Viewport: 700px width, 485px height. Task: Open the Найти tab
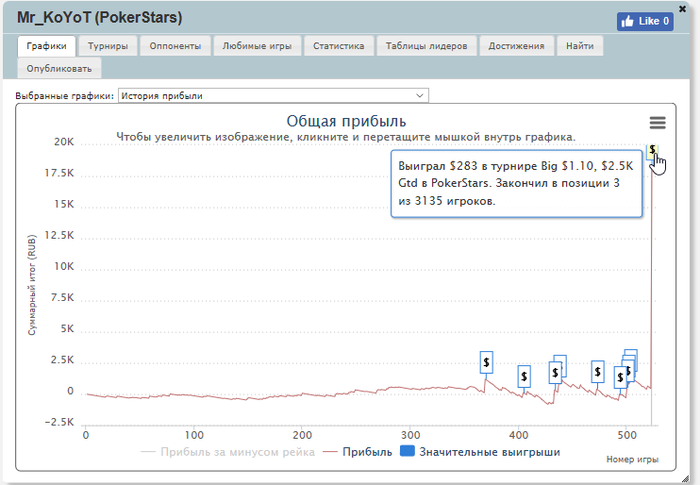[580, 46]
